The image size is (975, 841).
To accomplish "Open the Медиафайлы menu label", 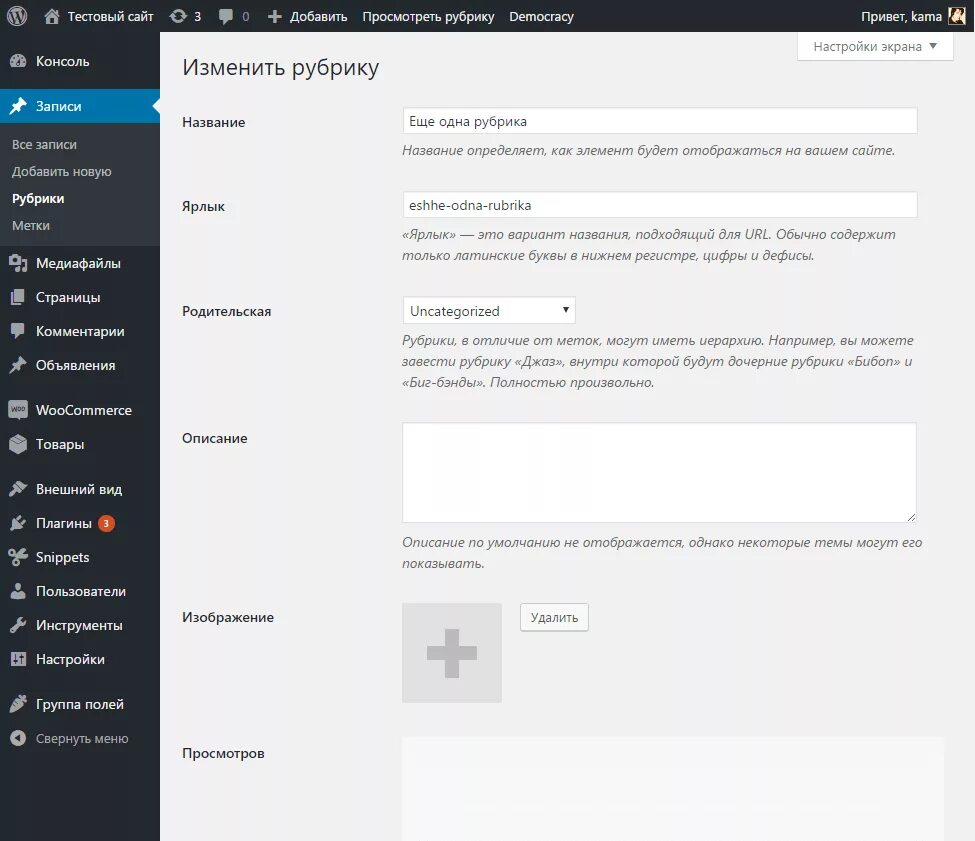I will (78, 264).
